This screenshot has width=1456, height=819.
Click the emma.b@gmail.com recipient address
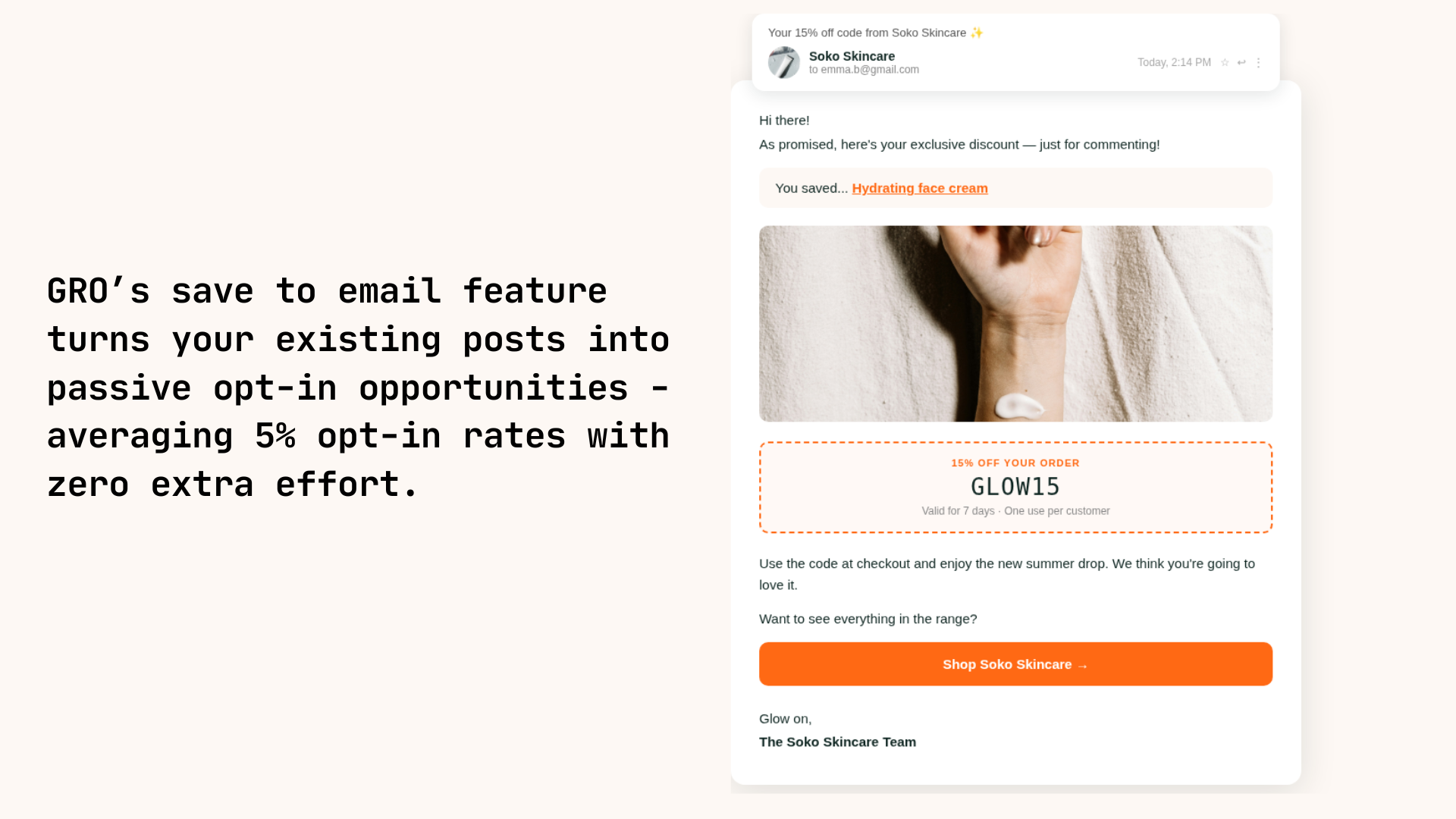click(x=870, y=70)
